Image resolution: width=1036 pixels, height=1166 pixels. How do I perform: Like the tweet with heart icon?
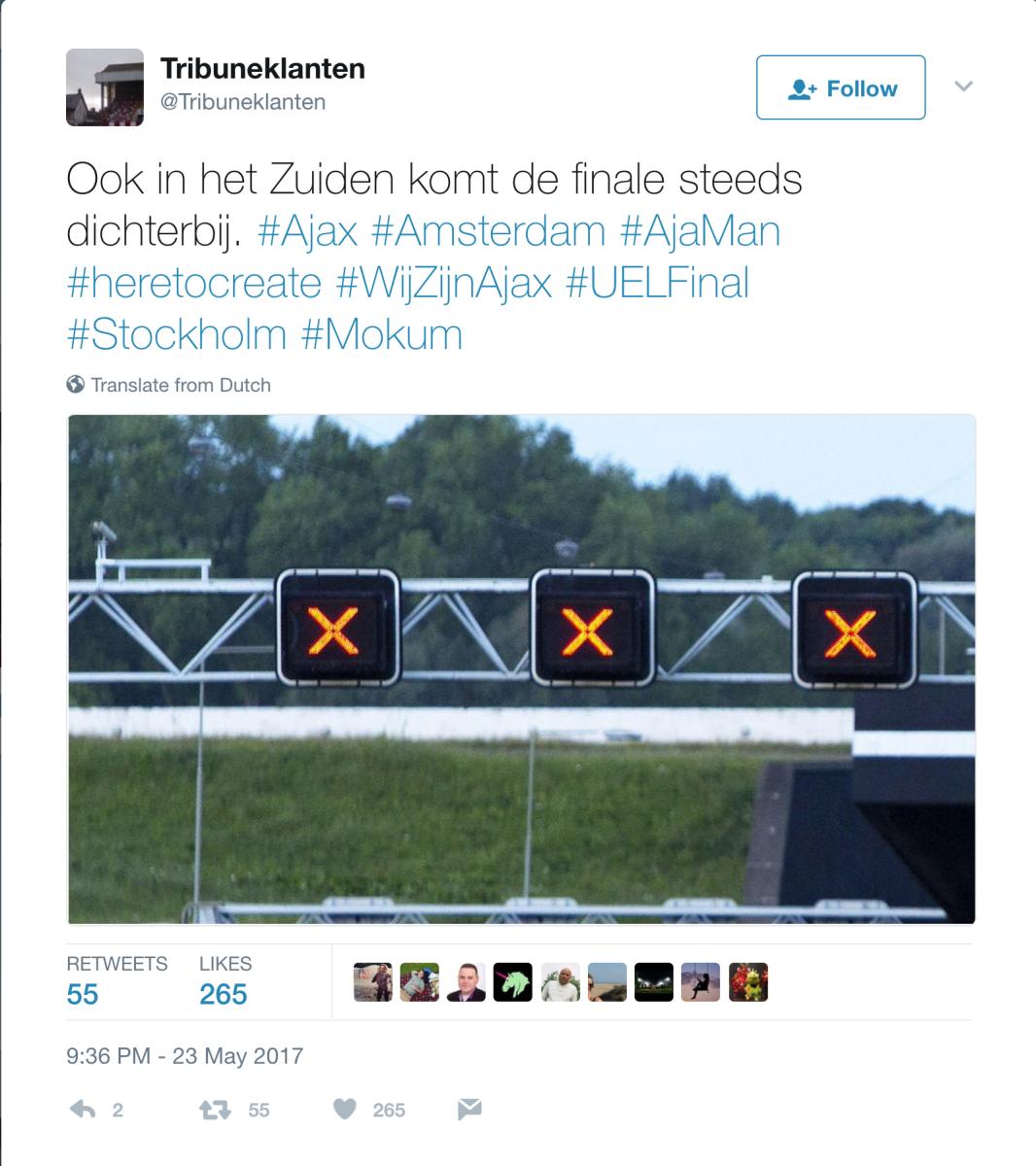click(x=345, y=1110)
